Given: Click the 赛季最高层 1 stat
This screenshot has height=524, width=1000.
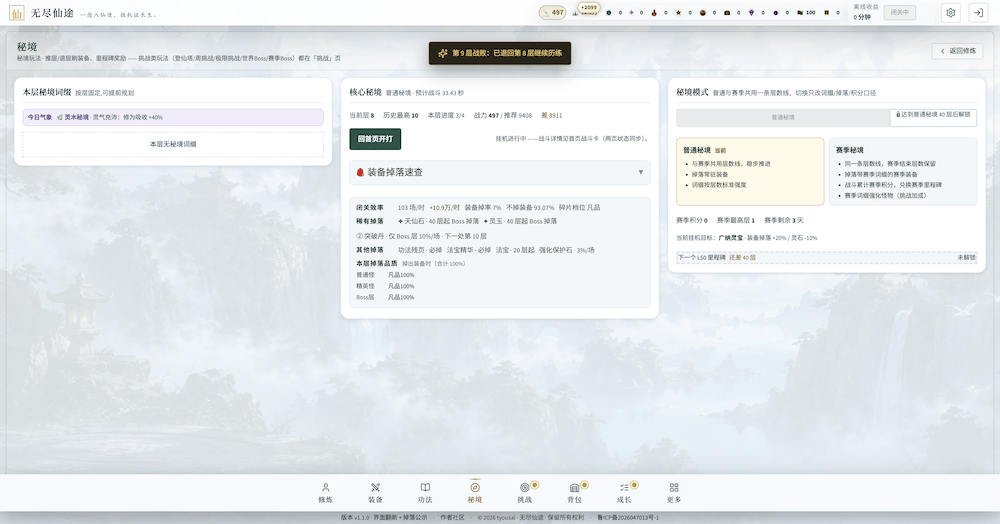Looking at the screenshot, I should (x=735, y=220).
